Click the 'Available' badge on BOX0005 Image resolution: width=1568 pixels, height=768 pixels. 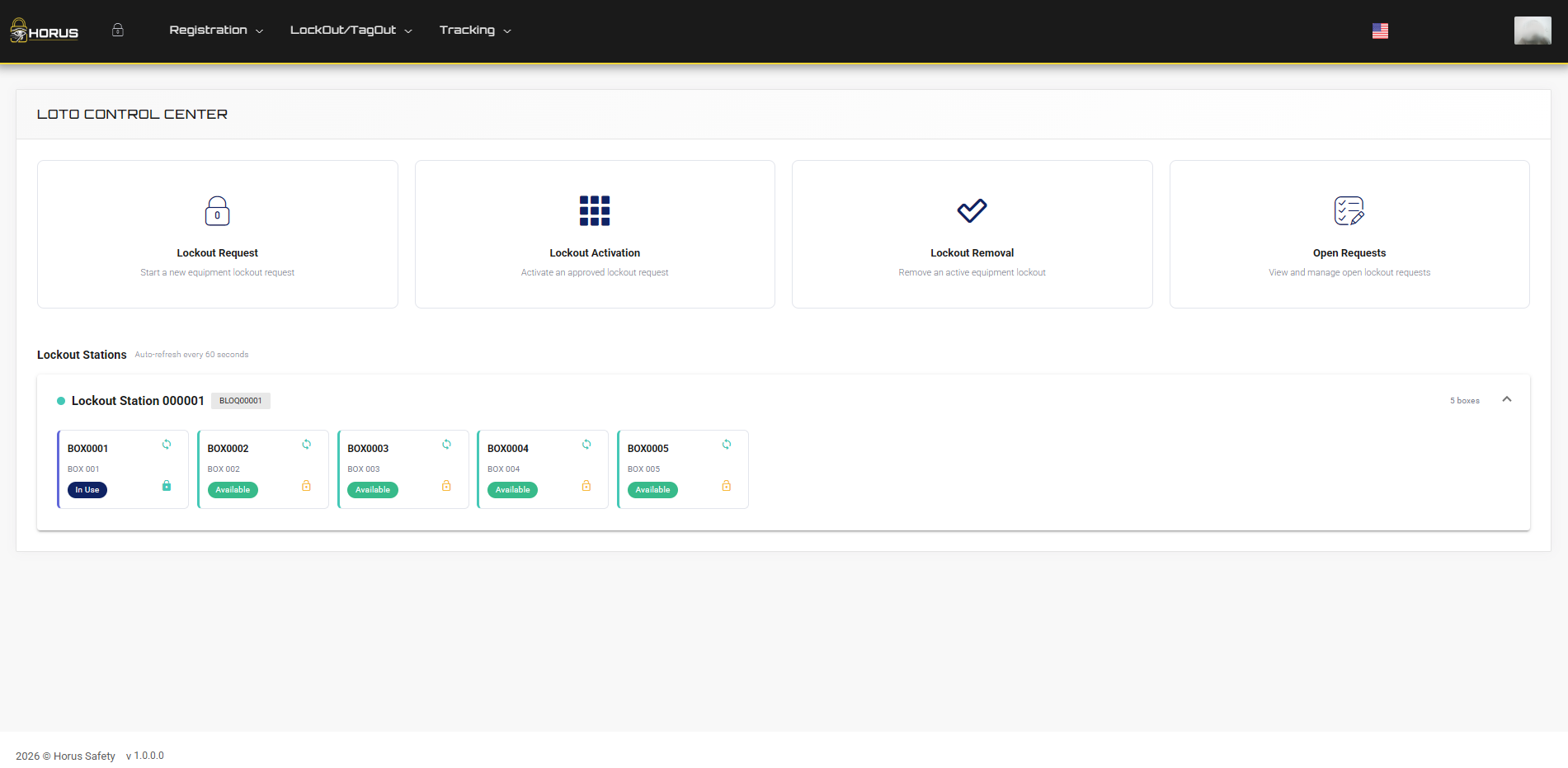[x=652, y=490]
